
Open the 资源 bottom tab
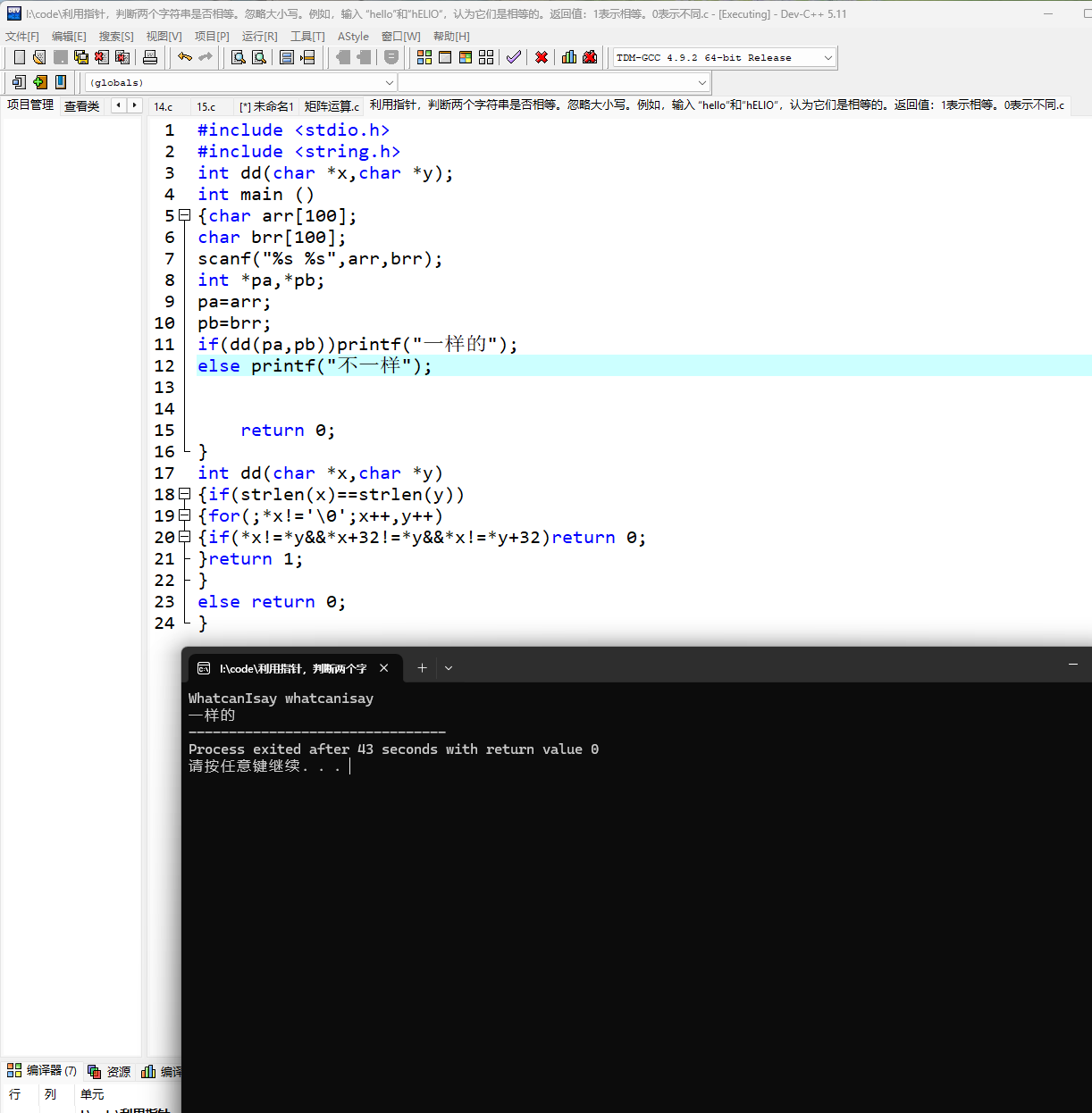tap(109, 1071)
